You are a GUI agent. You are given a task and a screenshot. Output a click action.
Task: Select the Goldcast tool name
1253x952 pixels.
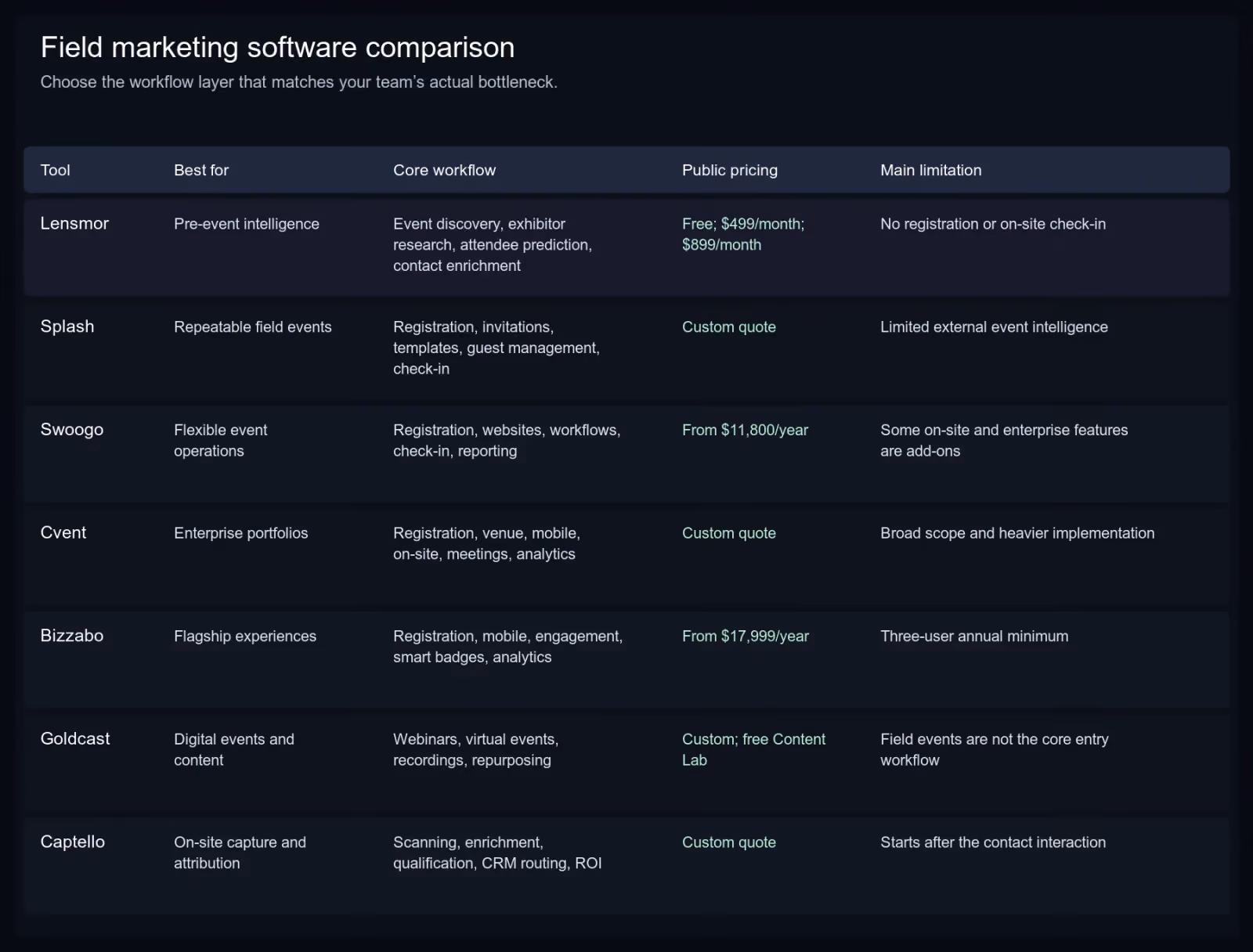pos(75,738)
